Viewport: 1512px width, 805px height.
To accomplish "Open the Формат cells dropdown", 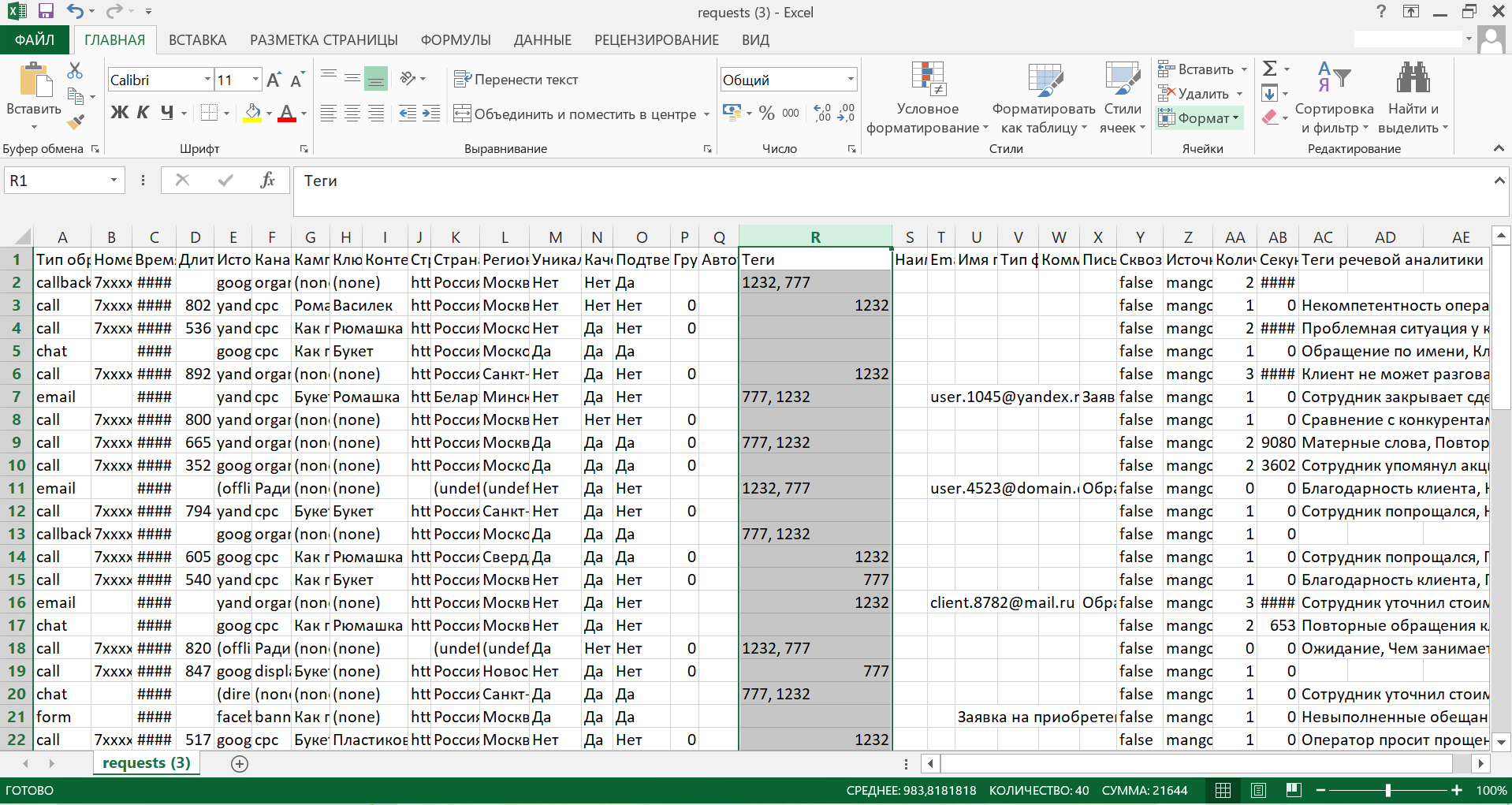I will (x=1199, y=118).
